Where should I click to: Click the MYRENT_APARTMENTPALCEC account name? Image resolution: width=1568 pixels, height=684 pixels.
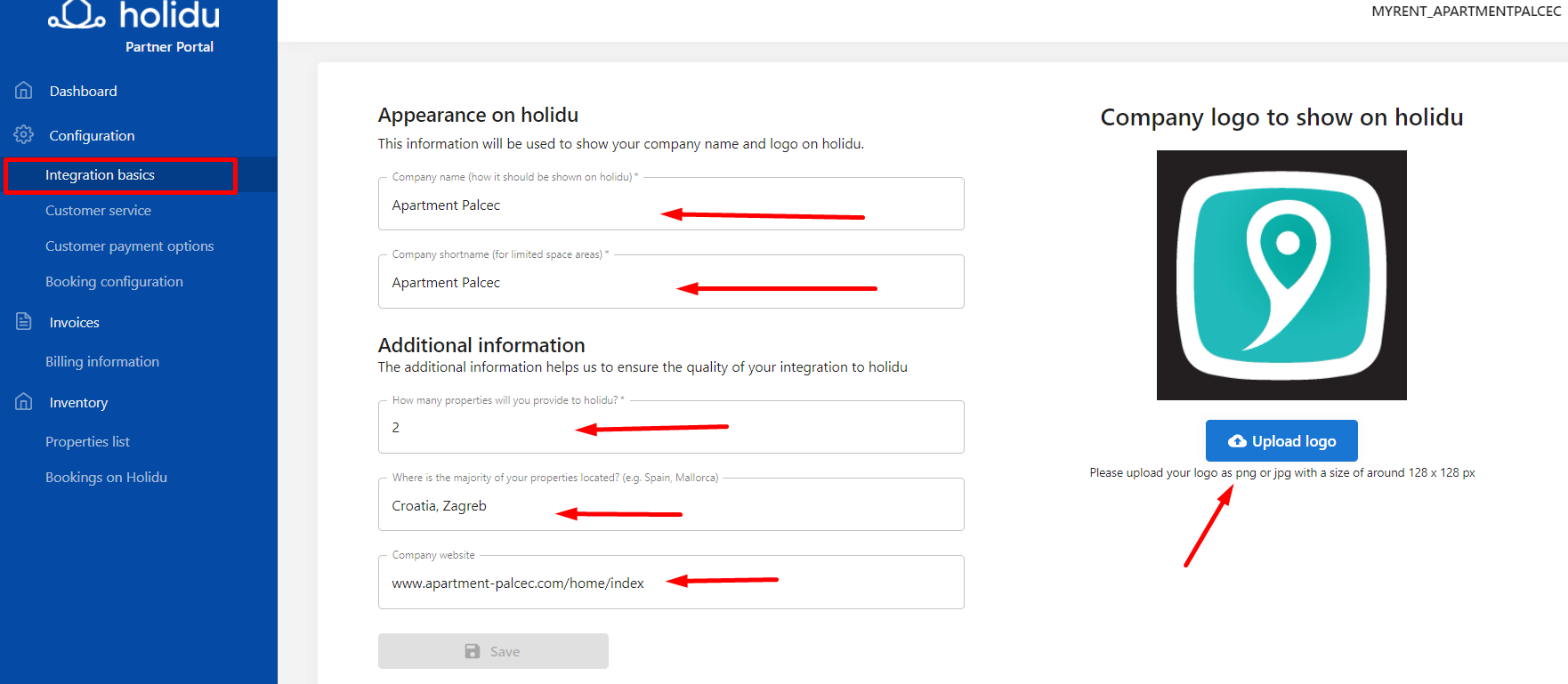[x=1466, y=12]
